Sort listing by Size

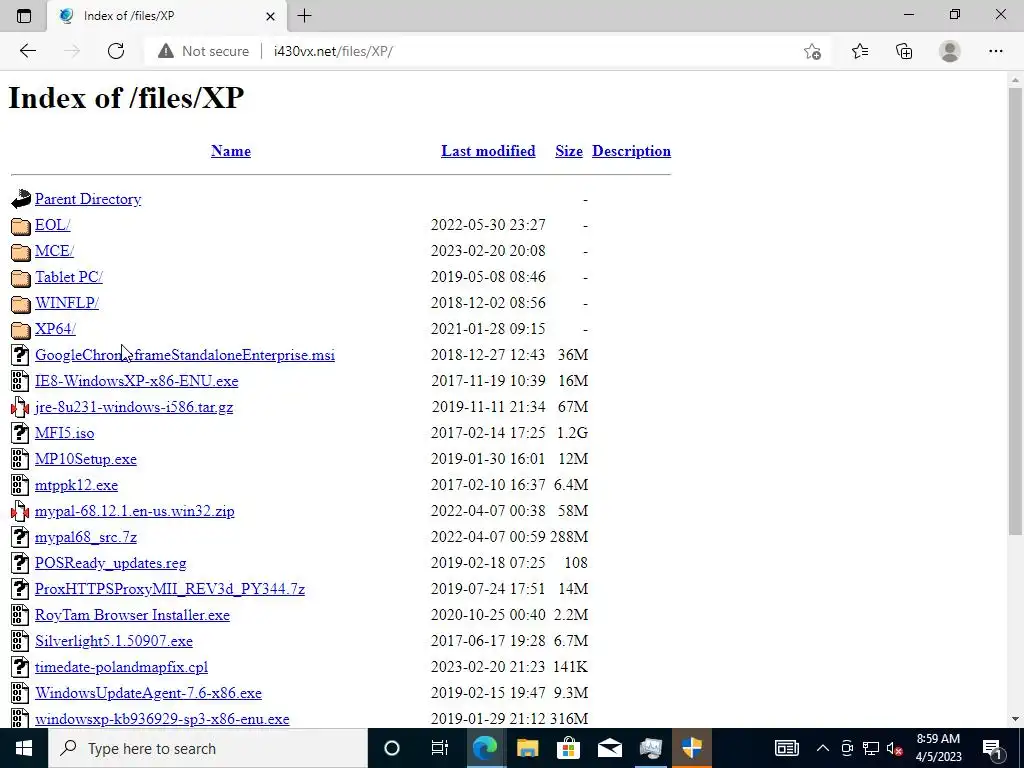click(569, 151)
